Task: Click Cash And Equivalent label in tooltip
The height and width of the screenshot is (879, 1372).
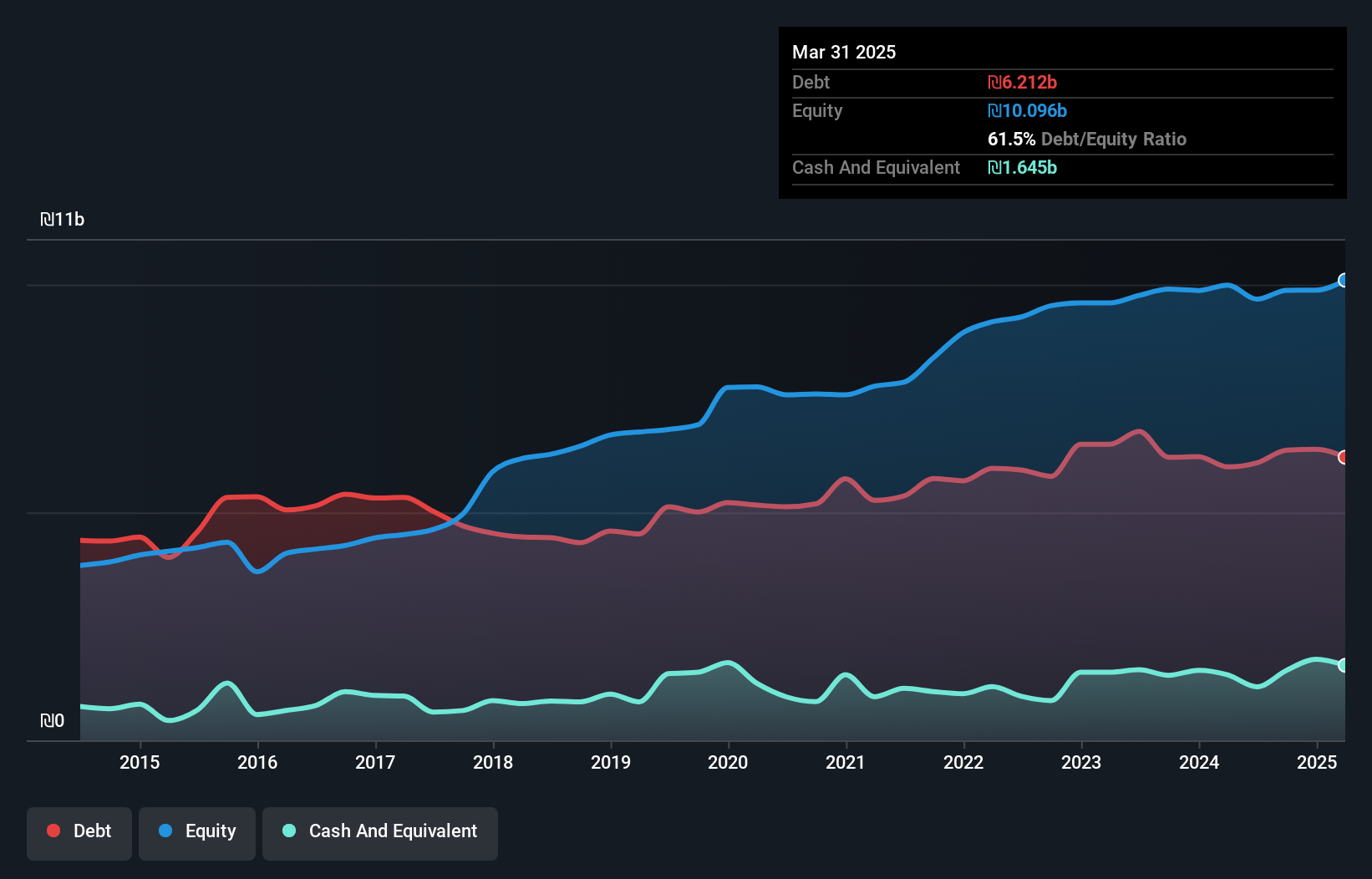Action: pyautogui.click(x=876, y=167)
